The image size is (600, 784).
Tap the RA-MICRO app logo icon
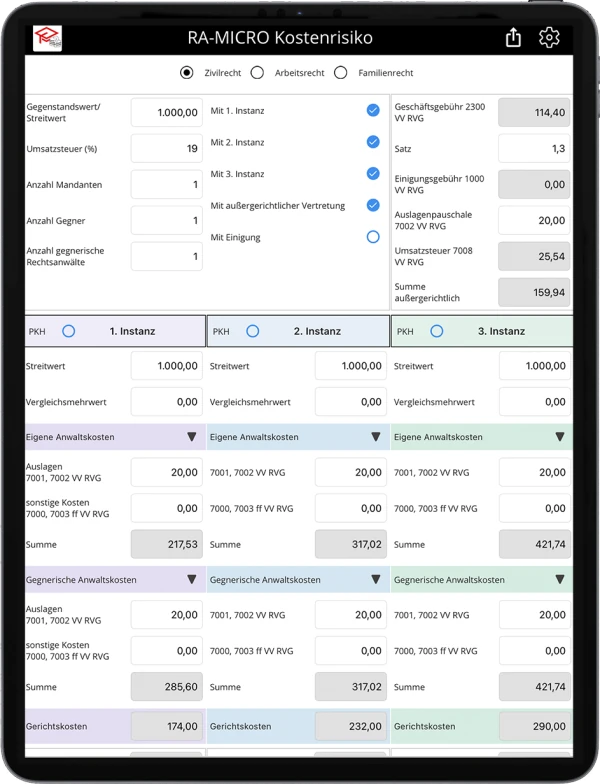click(x=48, y=38)
